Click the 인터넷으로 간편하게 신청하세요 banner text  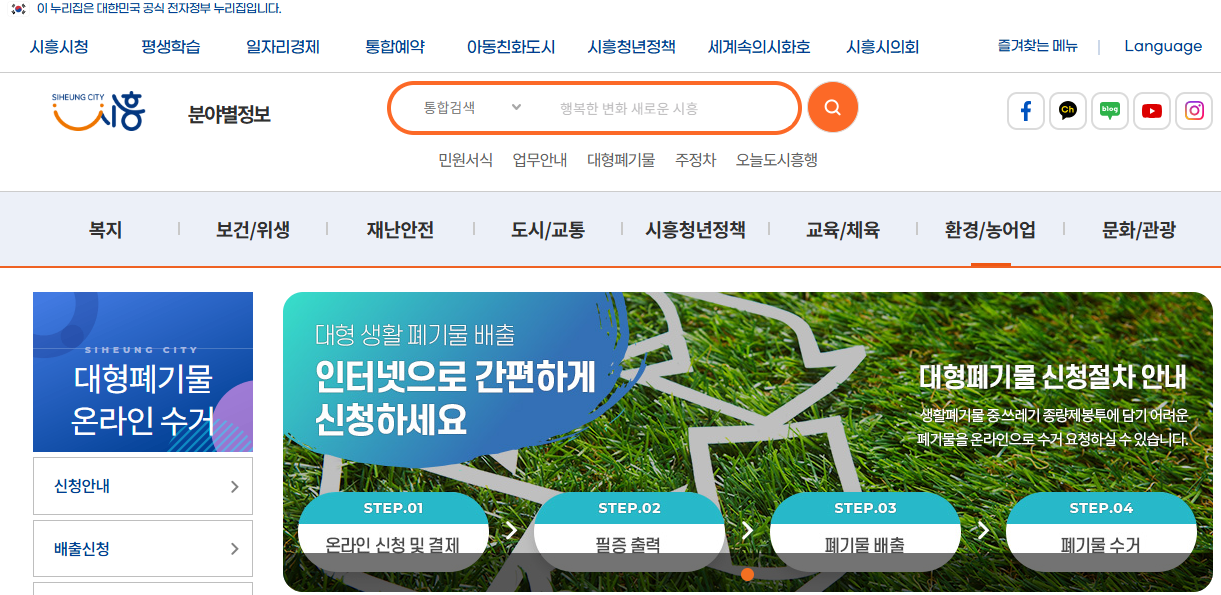pyautogui.click(x=455, y=397)
